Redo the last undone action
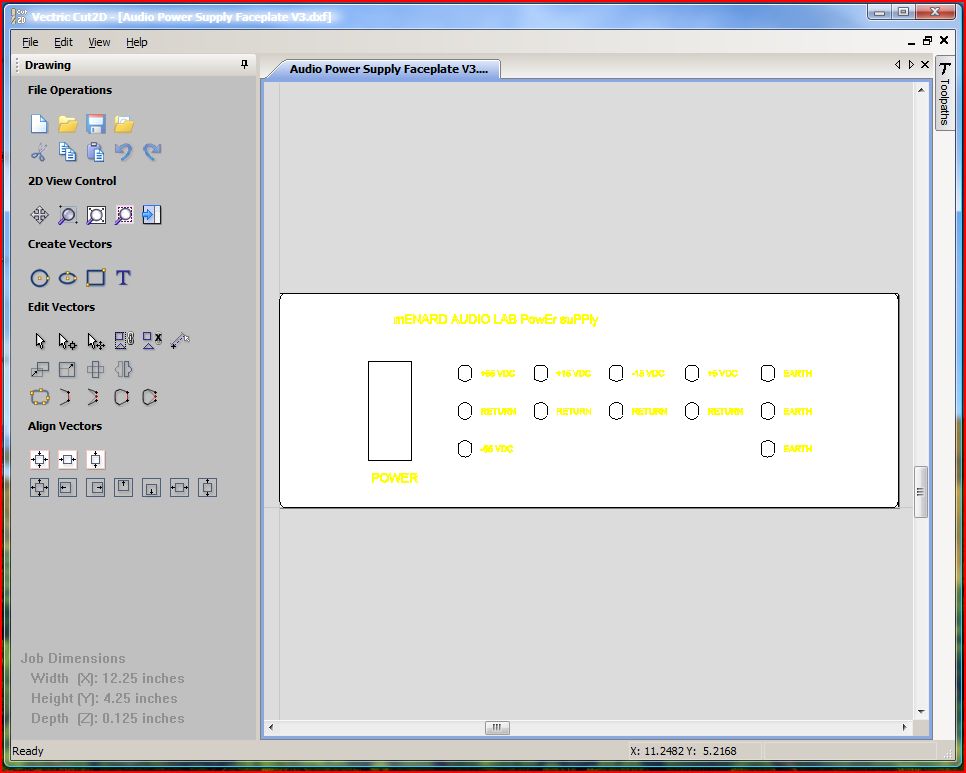Screen dimensions: 966x773 pos(152,152)
